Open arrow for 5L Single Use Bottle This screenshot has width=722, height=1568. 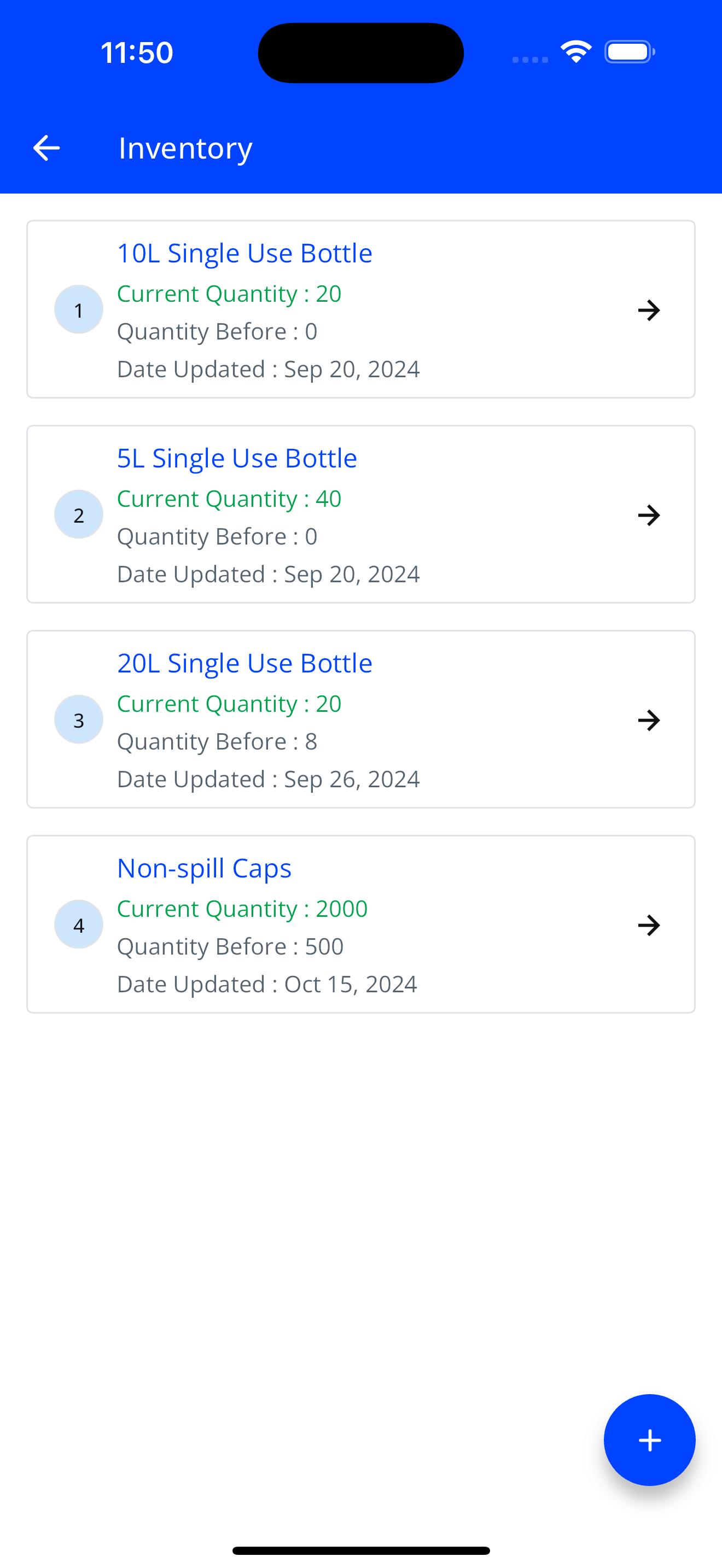(x=649, y=516)
